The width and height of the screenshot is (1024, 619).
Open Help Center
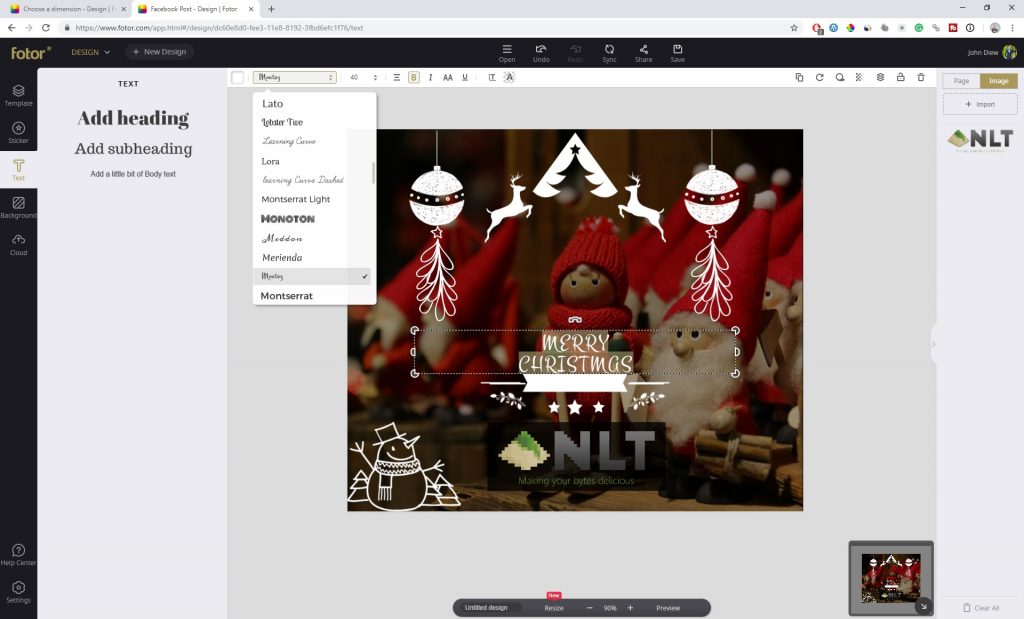(18, 554)
